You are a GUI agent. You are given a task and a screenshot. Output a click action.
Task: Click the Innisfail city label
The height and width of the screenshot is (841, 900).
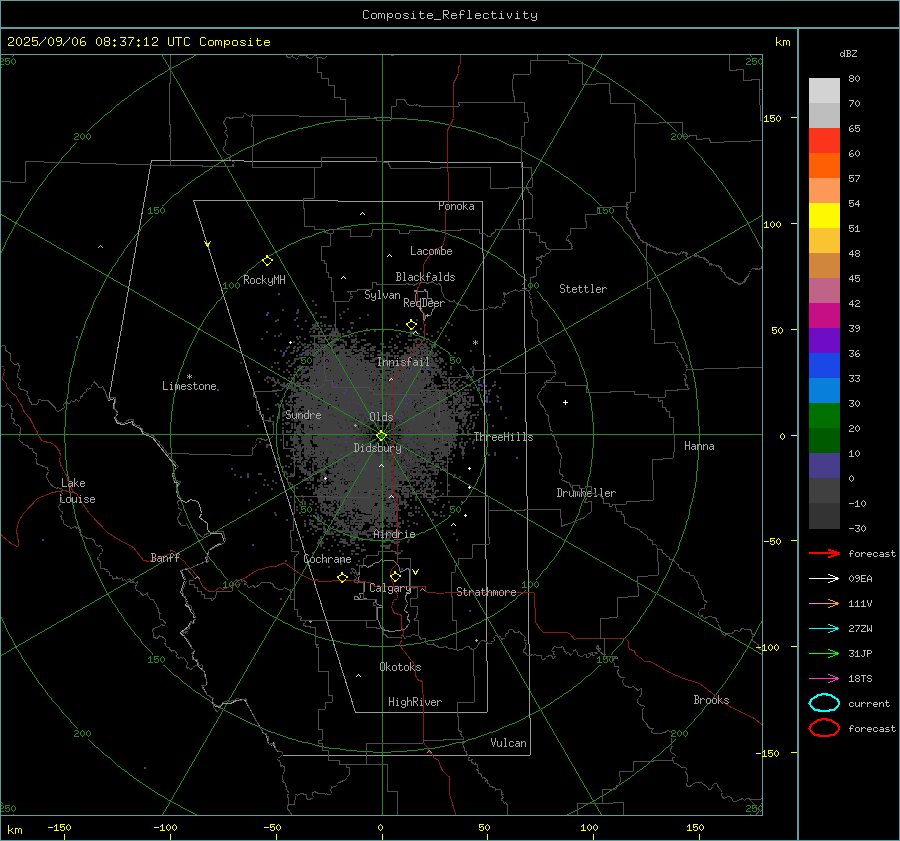click(x=403, y=362)
